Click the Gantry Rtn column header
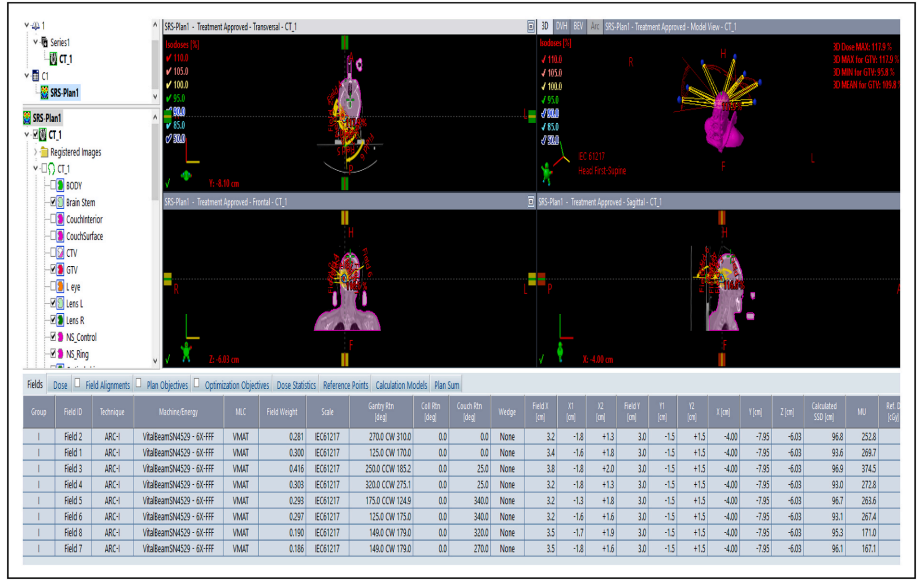Image resolution: width=924 pixels, height=583 pixels. pyautogui.click(x=377, y=410)
